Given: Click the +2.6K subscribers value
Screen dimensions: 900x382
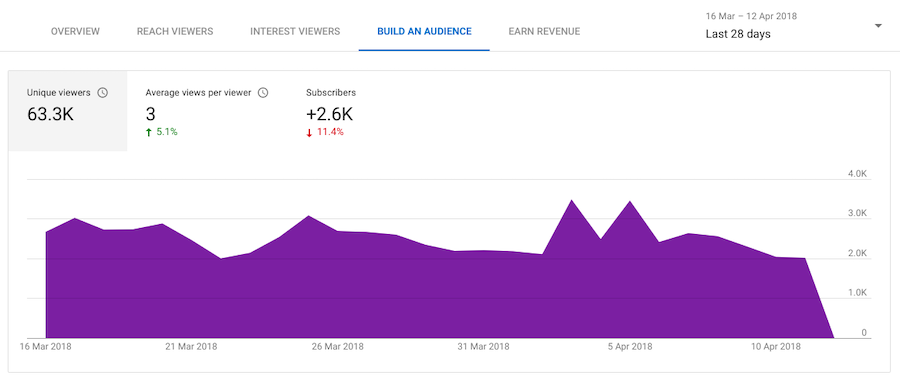Looking at the screenshot, I should pyautogui.click(x=329, y=114).
